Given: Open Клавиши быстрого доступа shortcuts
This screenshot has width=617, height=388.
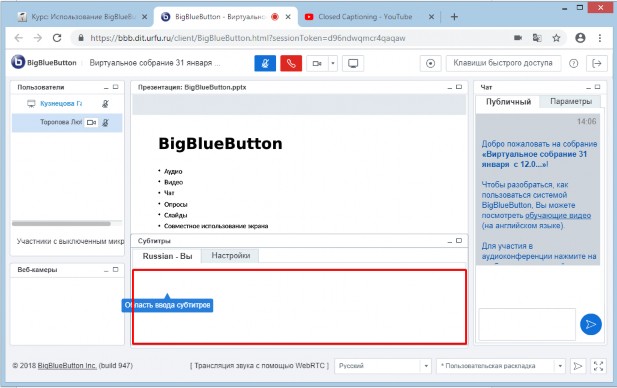Looking at the screenshot, I should pos(503,63).
